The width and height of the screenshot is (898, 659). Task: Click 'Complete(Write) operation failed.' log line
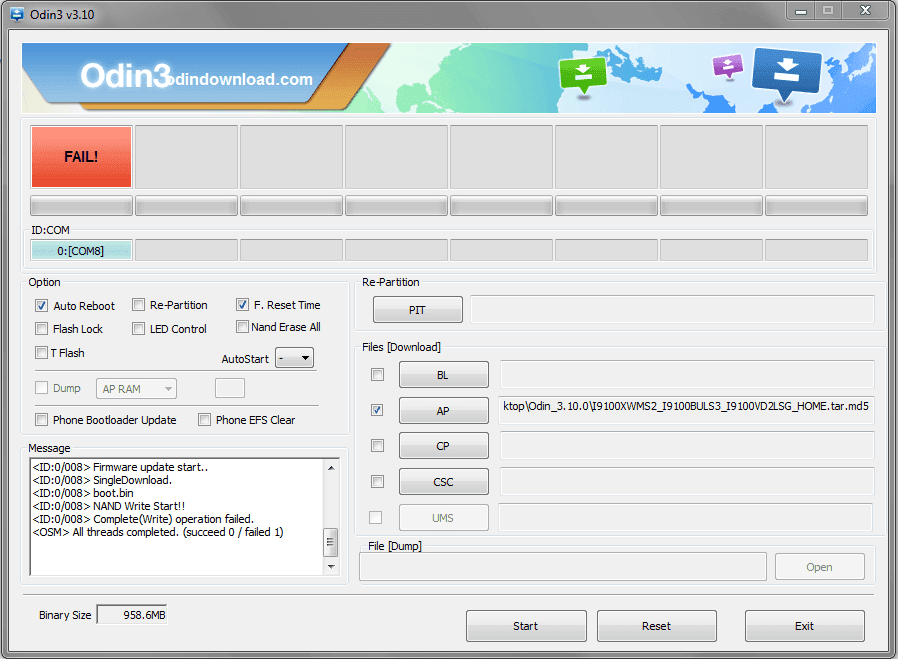[x=143, y=519]
